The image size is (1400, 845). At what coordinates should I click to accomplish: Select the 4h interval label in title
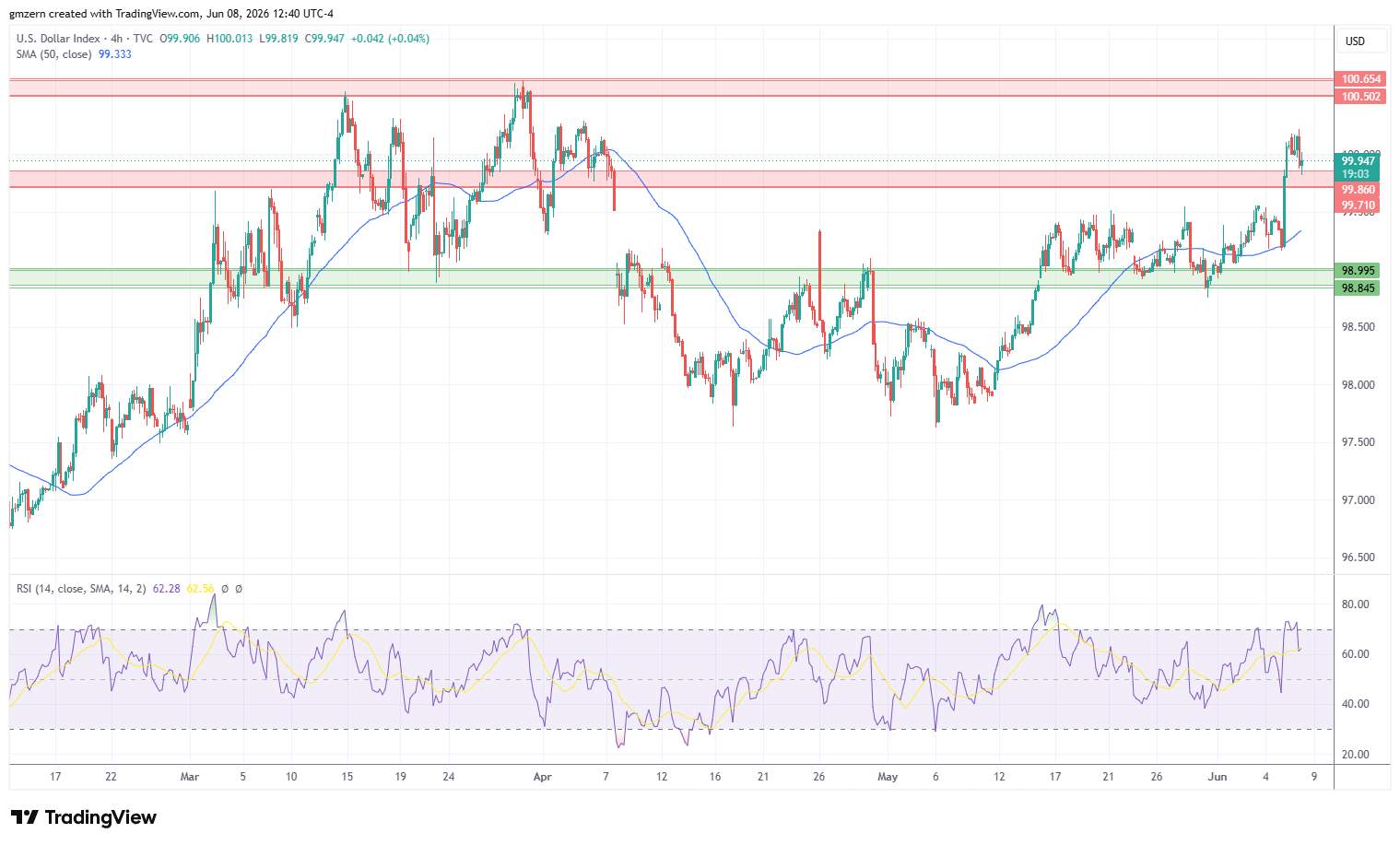[116, 39]
